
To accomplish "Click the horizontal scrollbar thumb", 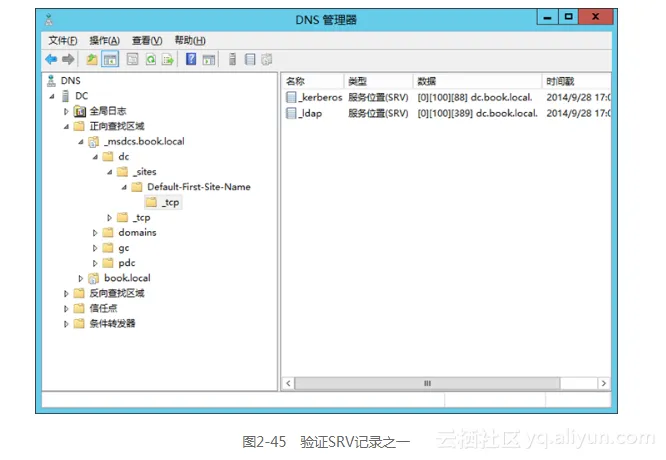I will click(427, 384).
